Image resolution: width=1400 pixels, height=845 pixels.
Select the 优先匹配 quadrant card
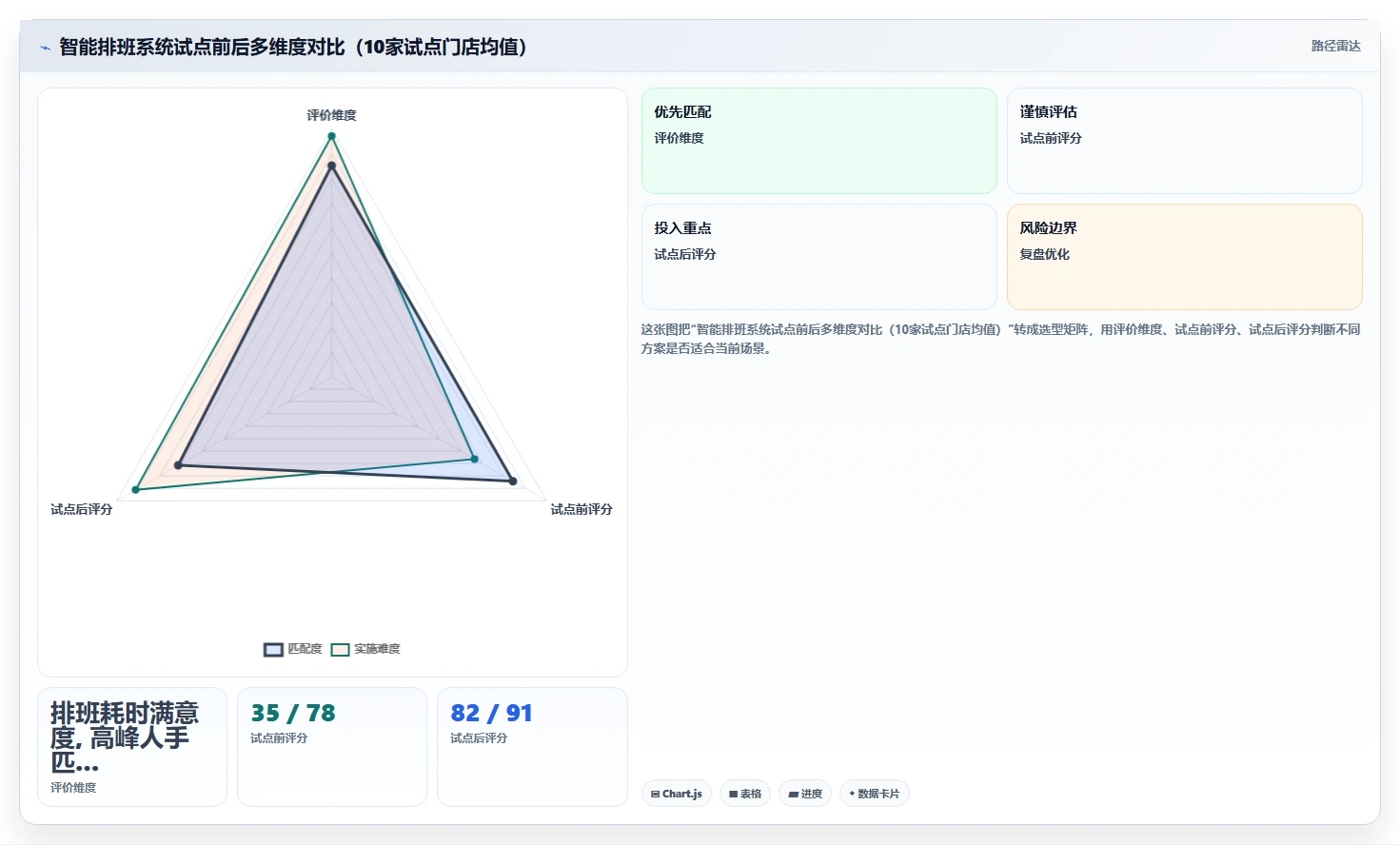[x=818, y=141]
